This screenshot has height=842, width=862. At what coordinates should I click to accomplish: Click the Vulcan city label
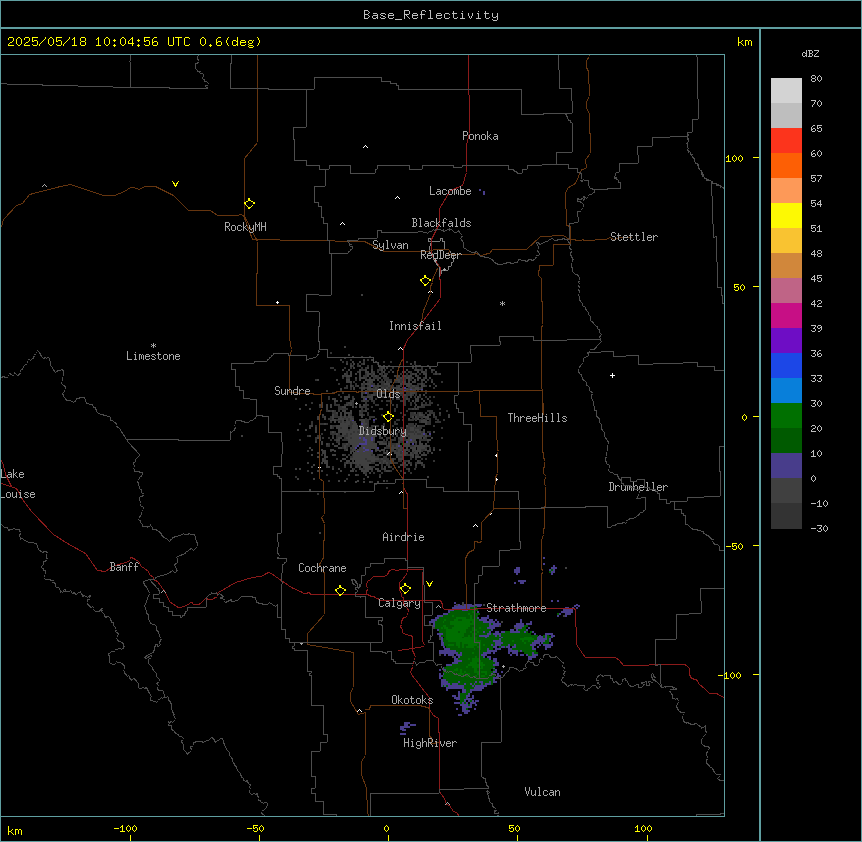pos(542,792)
